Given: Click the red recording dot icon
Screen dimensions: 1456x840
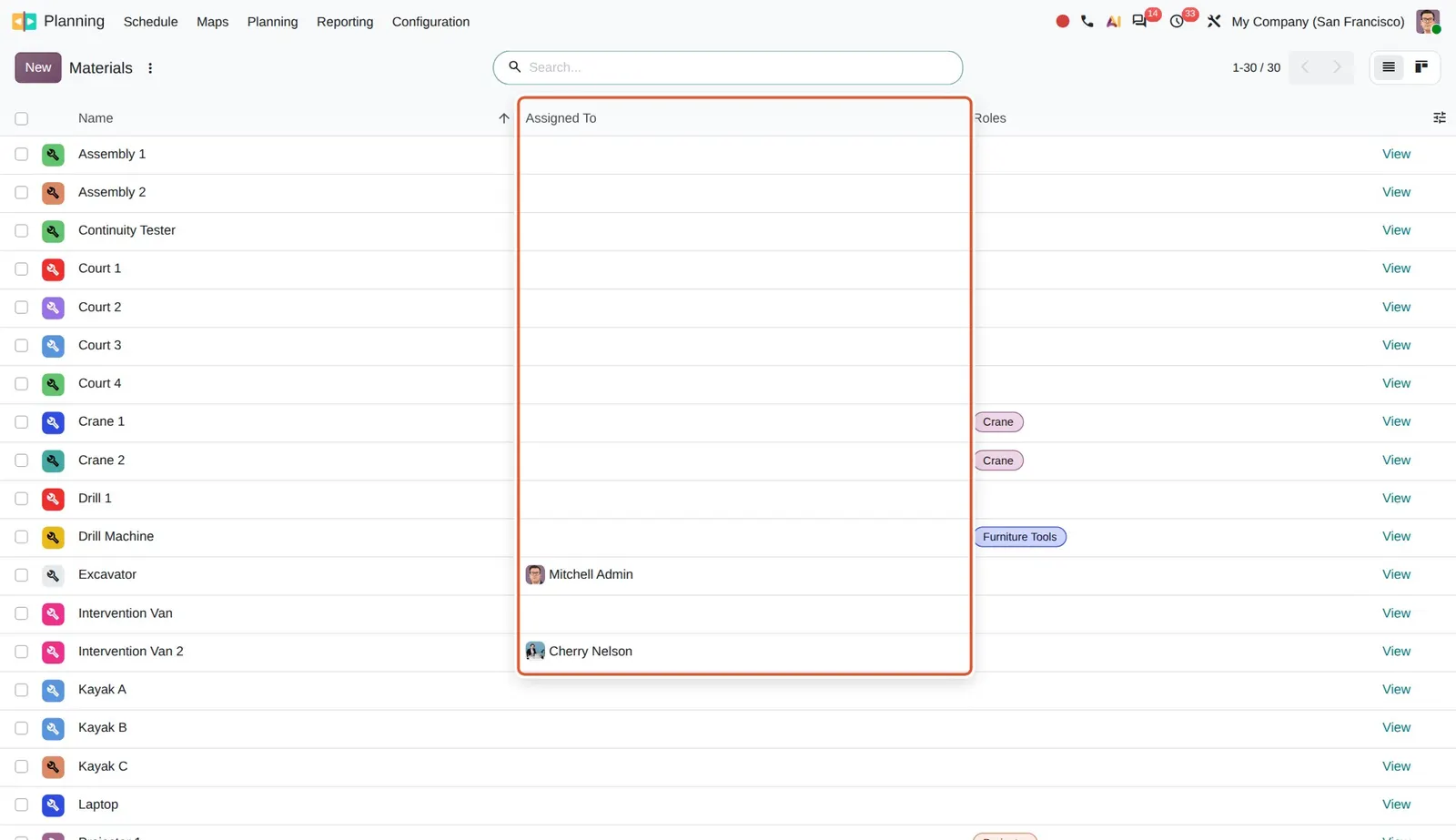Looking at the screenshot, I should click(1062, 21).
